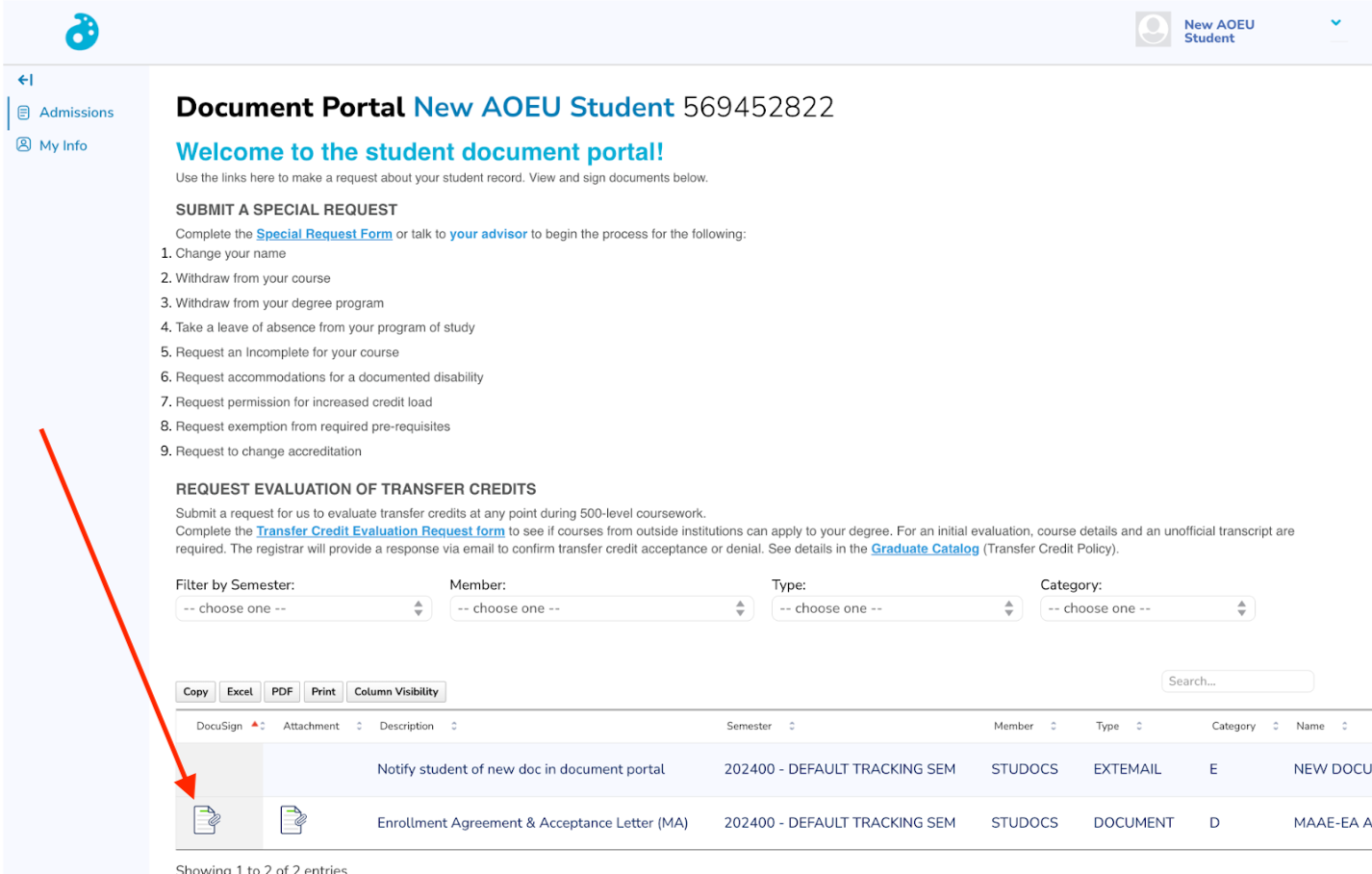Click 'Notify student of new doc in document portal'

click(x=521, y=769)
